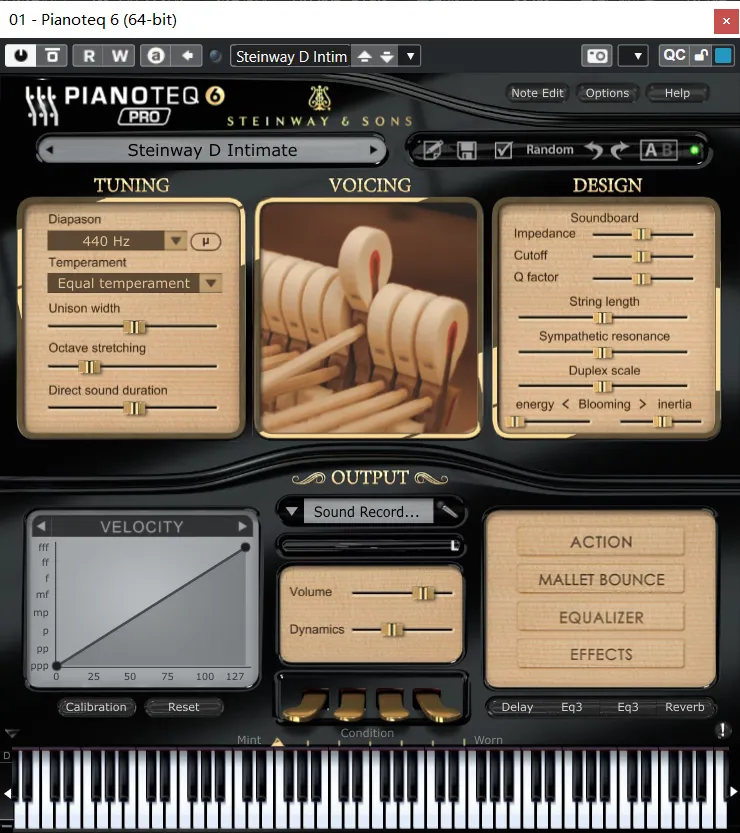Click the Duplex scale slider handle
The width and height of the screenshot is (740, 833).
602,386
